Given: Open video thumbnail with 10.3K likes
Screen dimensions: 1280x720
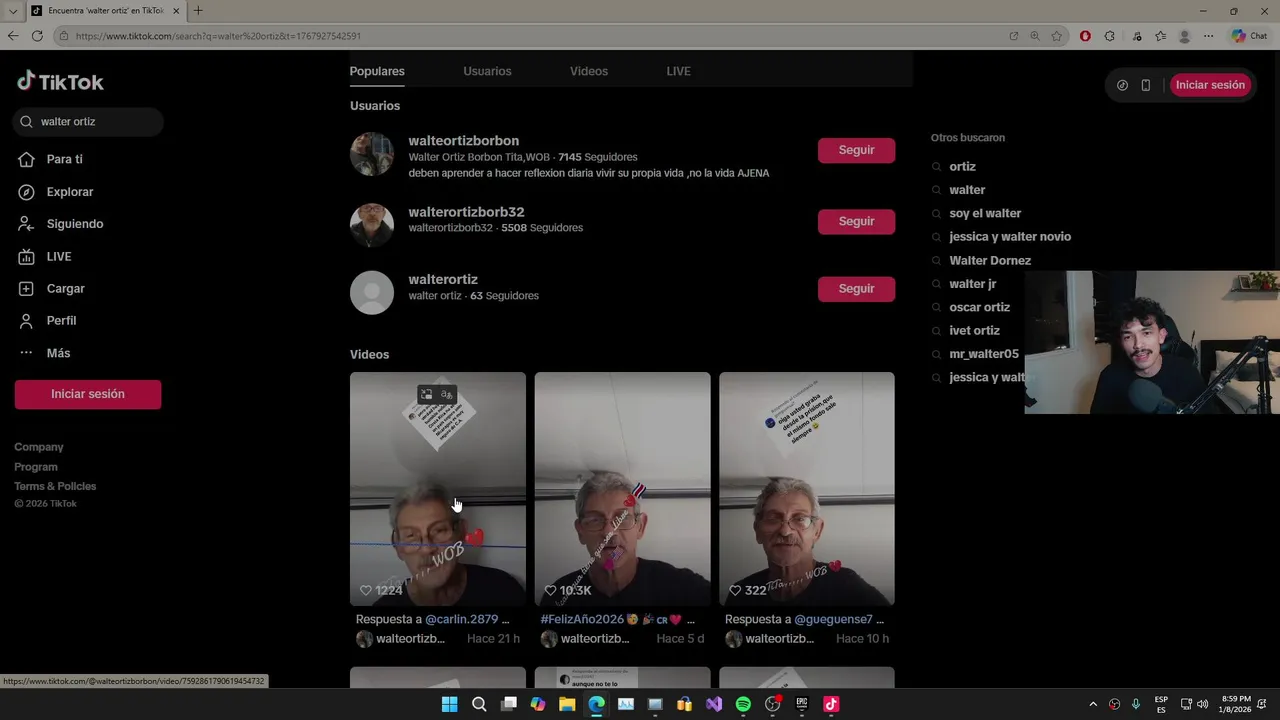Looking at the screenshot, I should (622, 489).
